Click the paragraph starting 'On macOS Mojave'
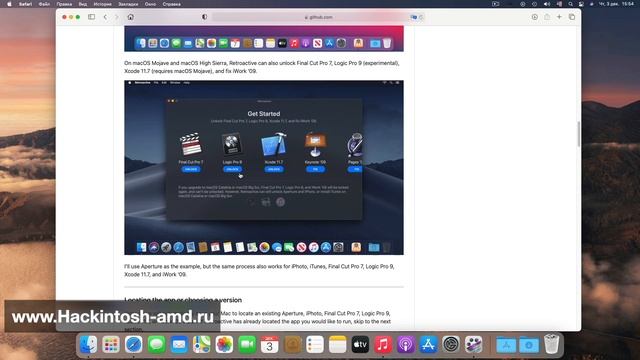The height and width of the screenshot is (360, 640). [262, 67]
